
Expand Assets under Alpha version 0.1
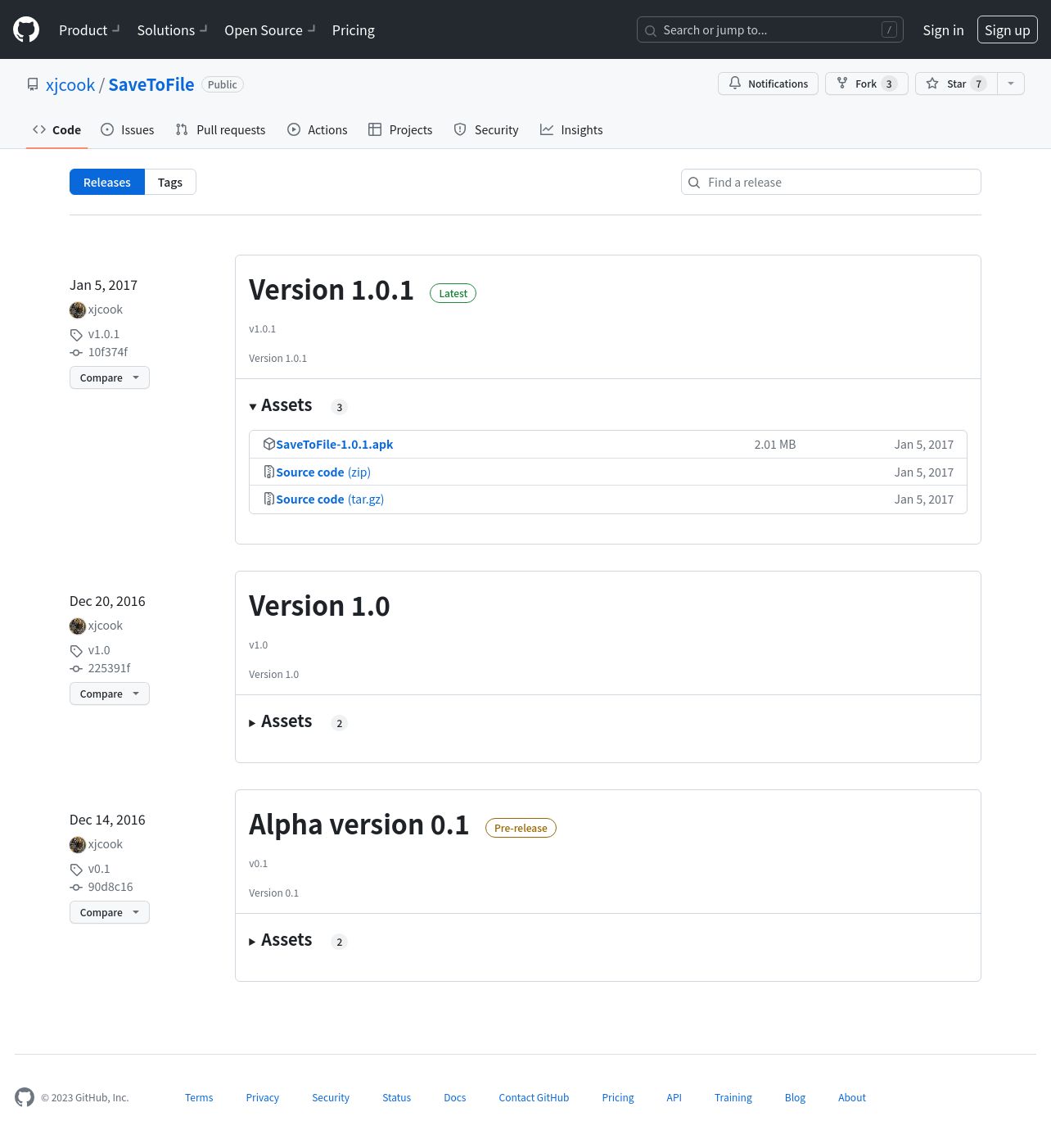coord(281,941)
